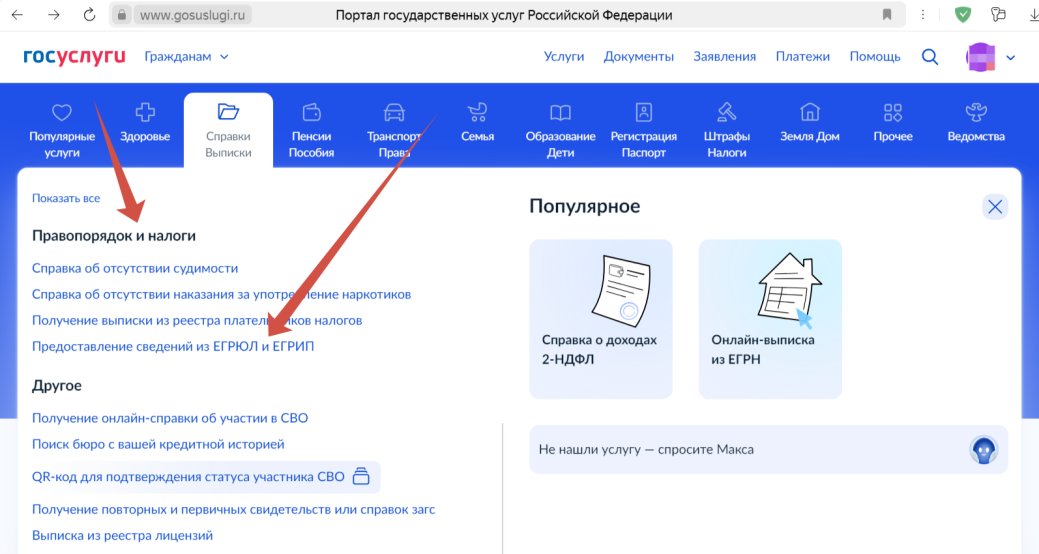Viewport: 1039px width, 554px height.
Task: Click the Показать все link
Action: (66, 198)
